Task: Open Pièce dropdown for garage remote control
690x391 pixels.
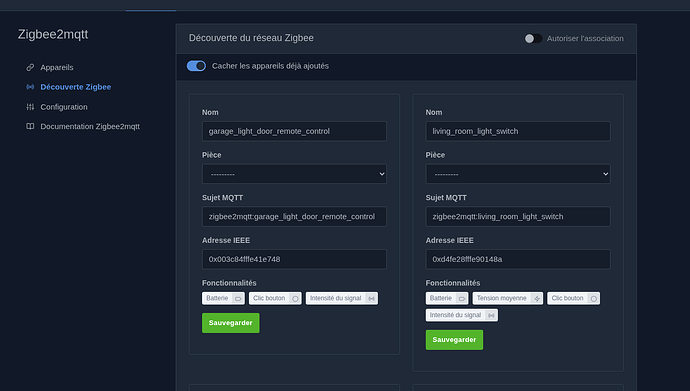Action: 294,174
